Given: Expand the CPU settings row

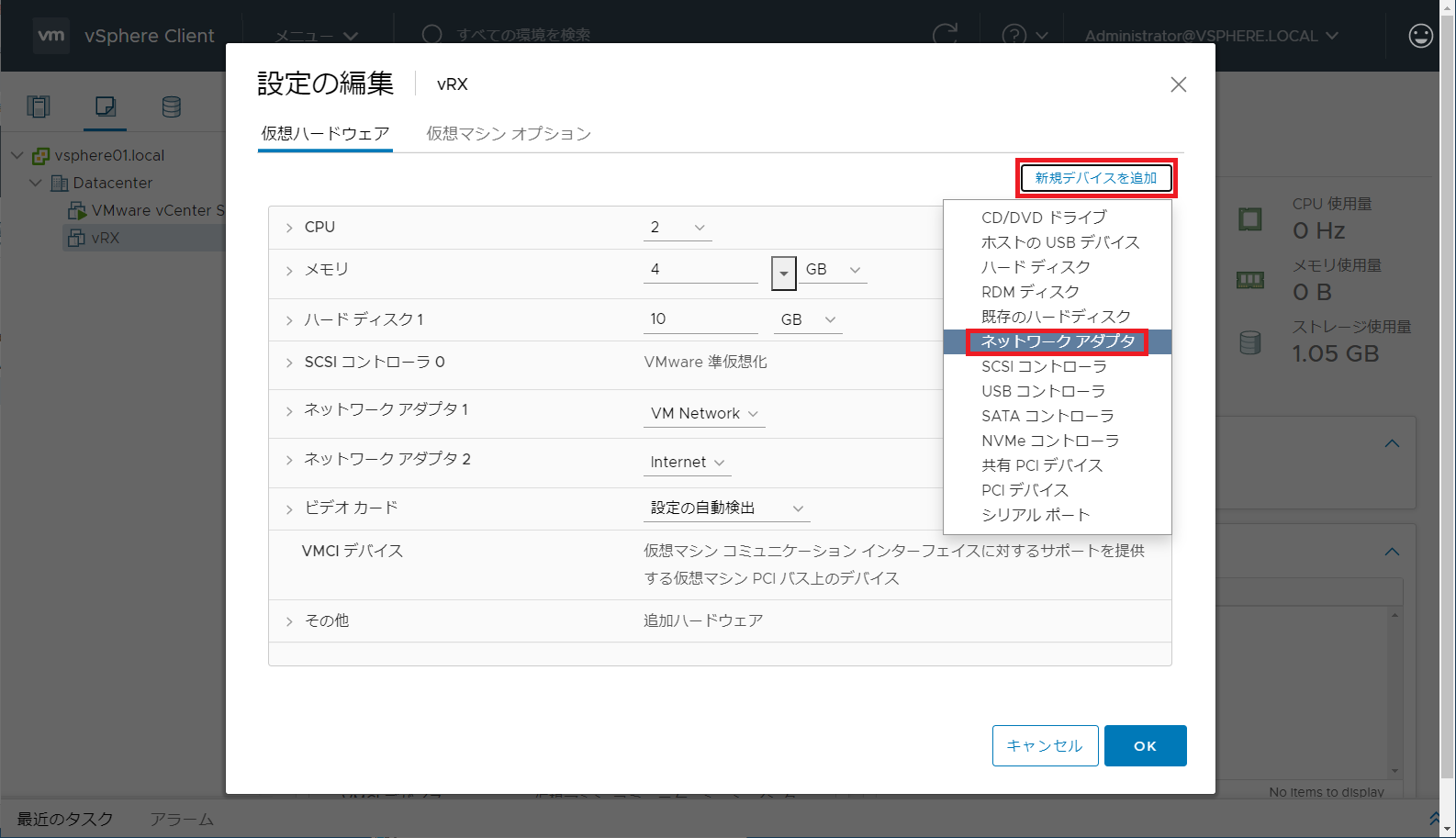Looking at the screenshot, I should tap(289, 228).
